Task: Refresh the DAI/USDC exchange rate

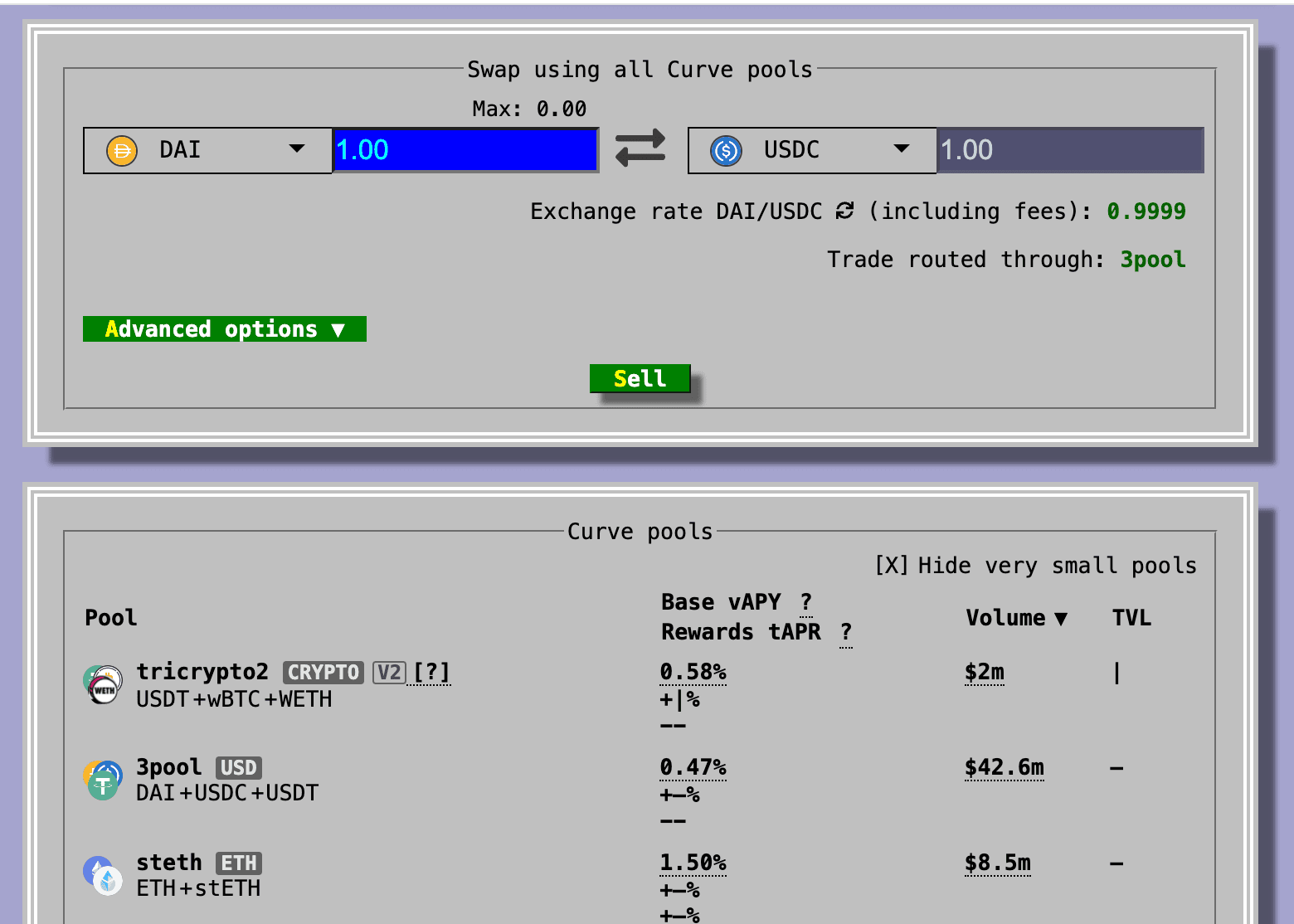Action: (x=844, y=212)
